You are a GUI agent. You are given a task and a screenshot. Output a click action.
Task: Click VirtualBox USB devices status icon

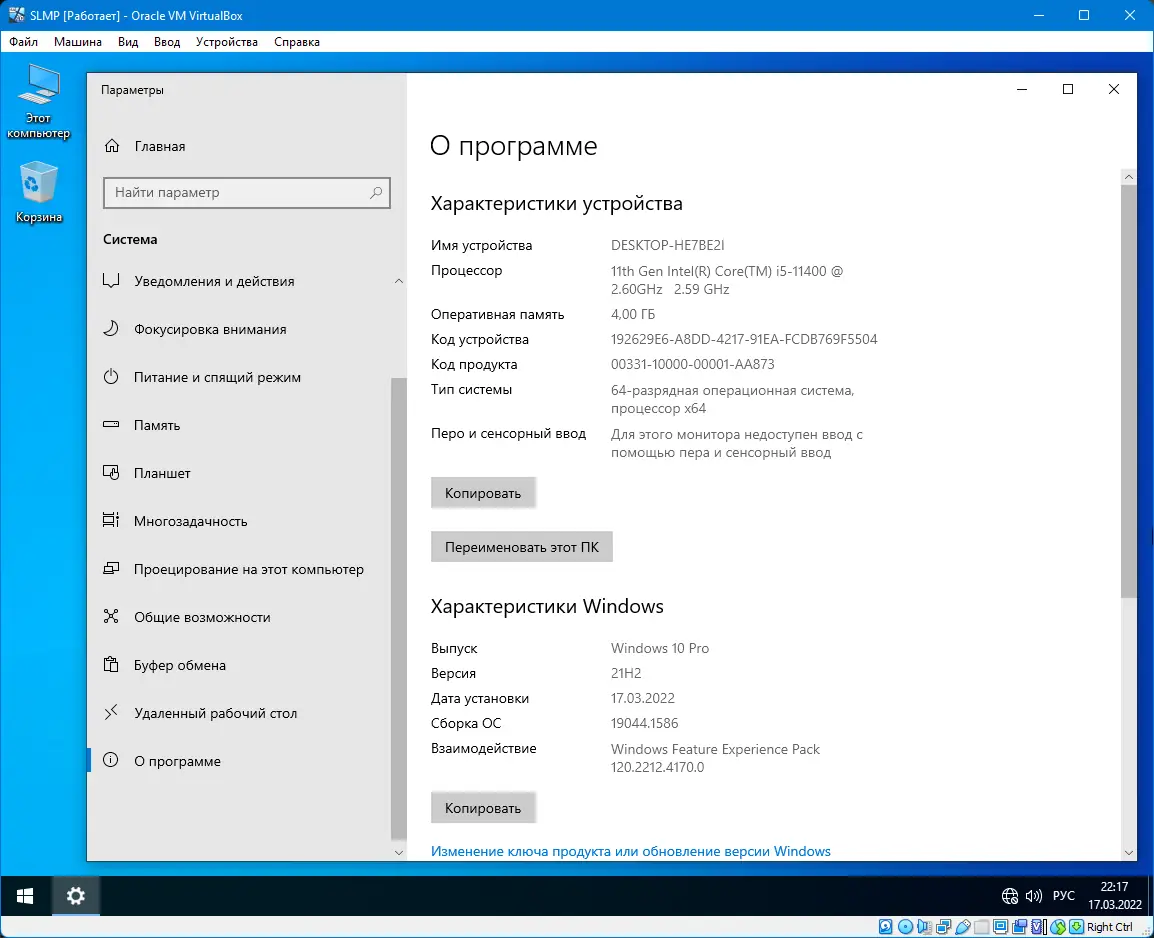[x=963, y=927]
